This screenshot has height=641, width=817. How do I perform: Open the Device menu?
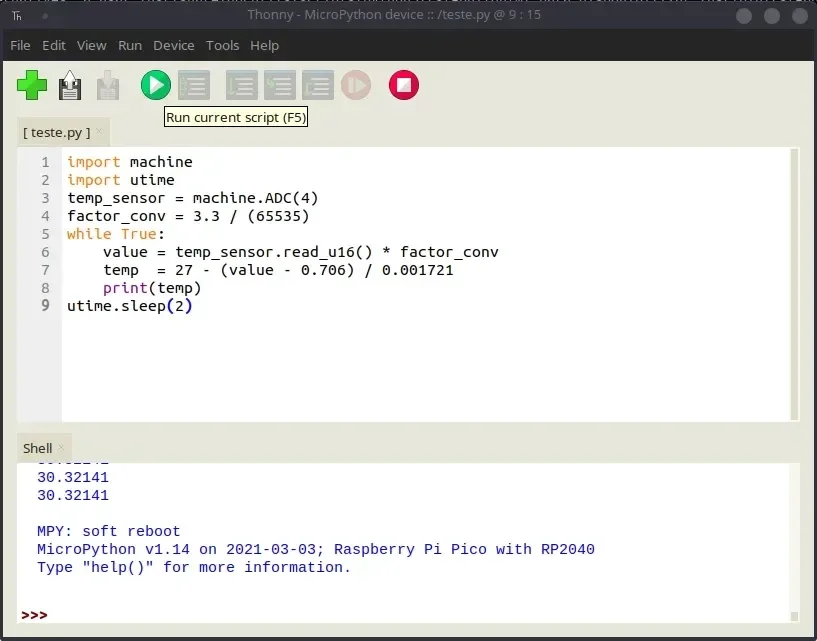tap(174, 46)
